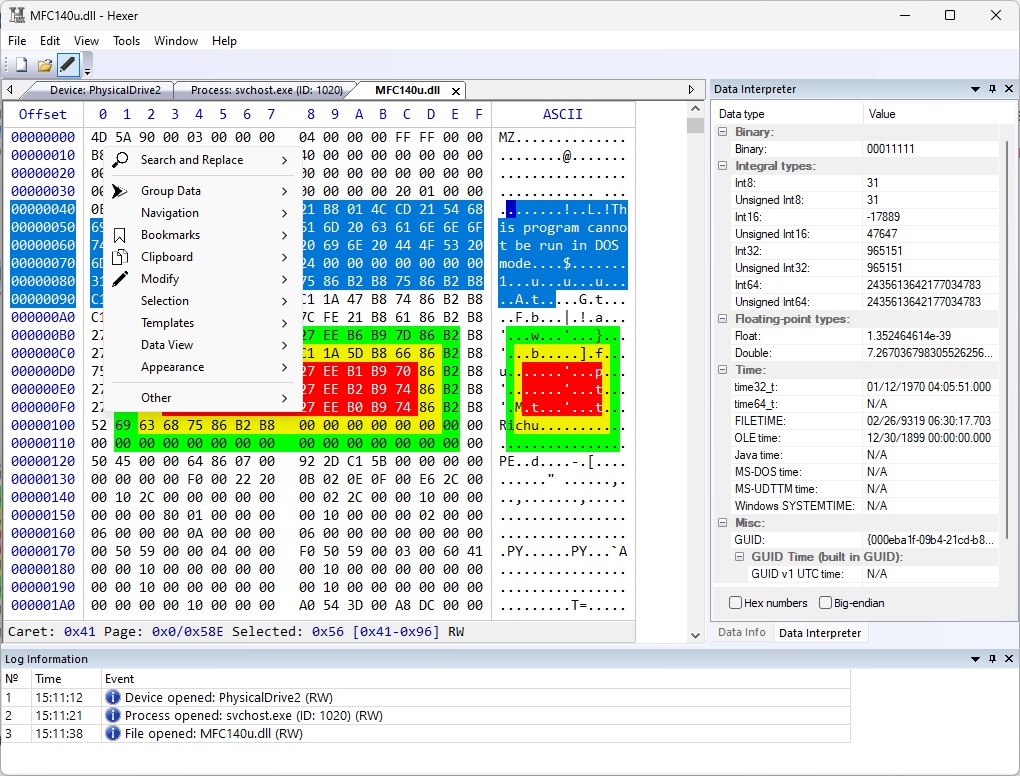Open the Tools menu

[x=126, y=41]
